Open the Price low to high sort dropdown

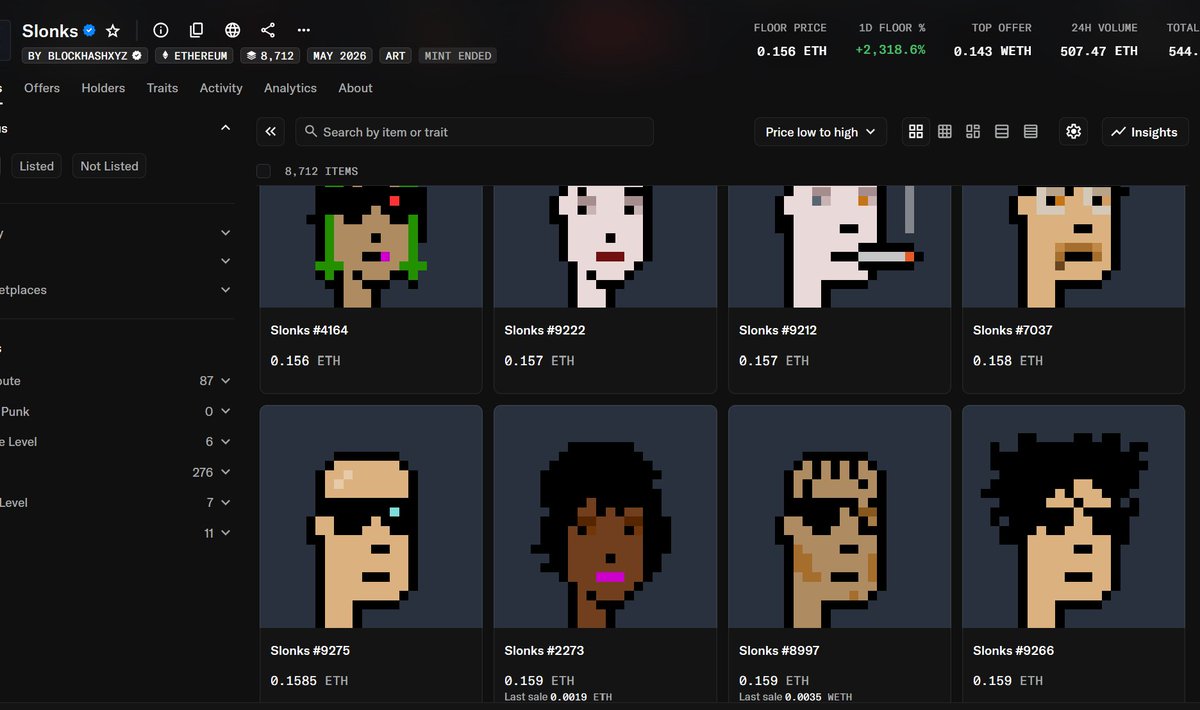click(x=820, y=132)
